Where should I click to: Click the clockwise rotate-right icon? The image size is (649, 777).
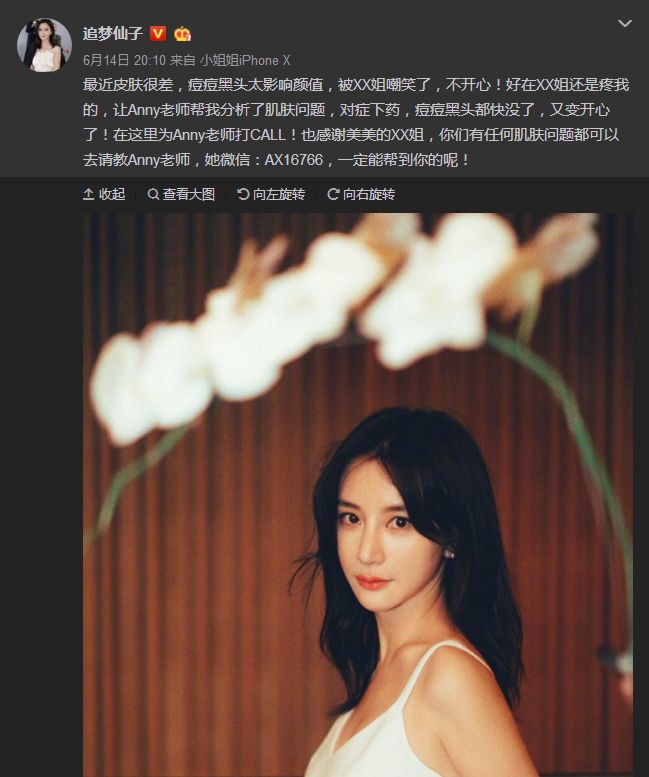(333, 194)
